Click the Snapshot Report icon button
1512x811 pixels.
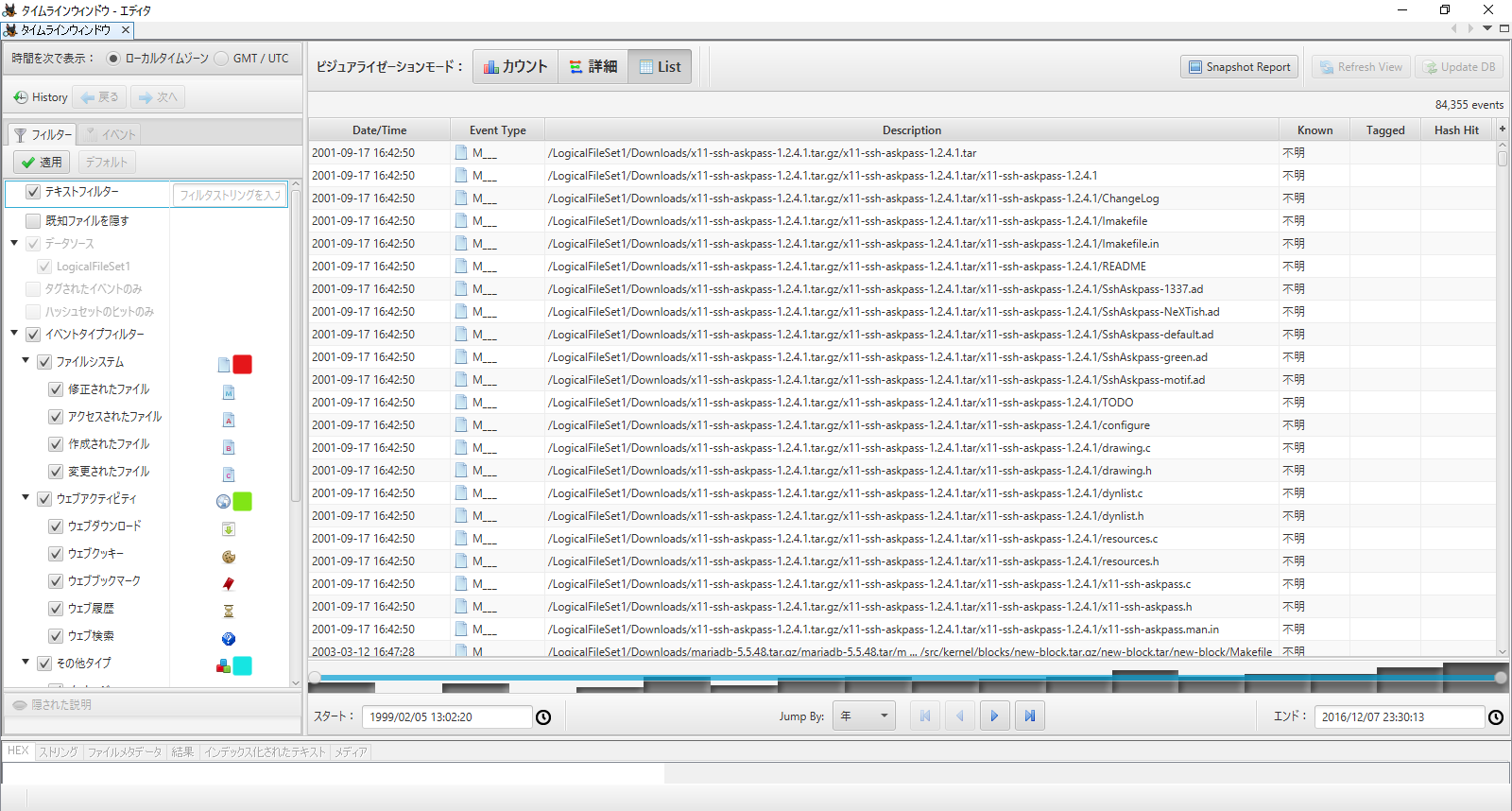[1239, 67]
